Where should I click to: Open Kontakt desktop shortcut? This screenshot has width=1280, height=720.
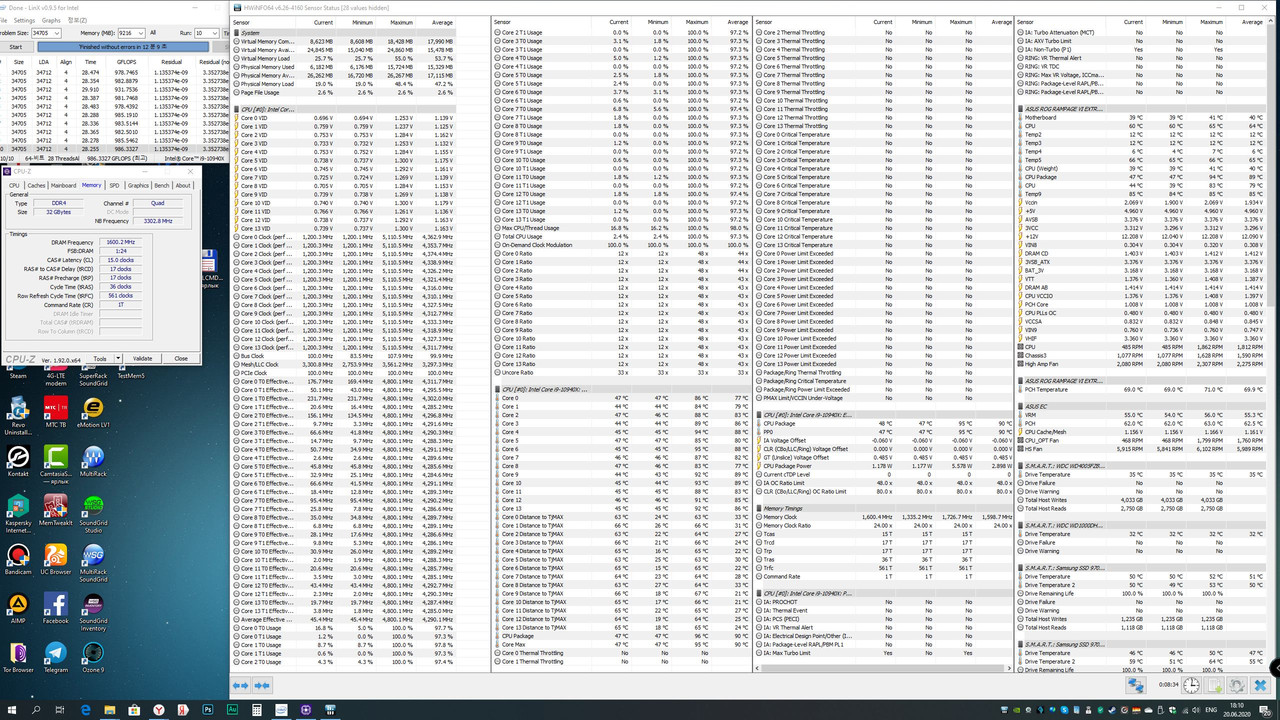pos(18,462)
